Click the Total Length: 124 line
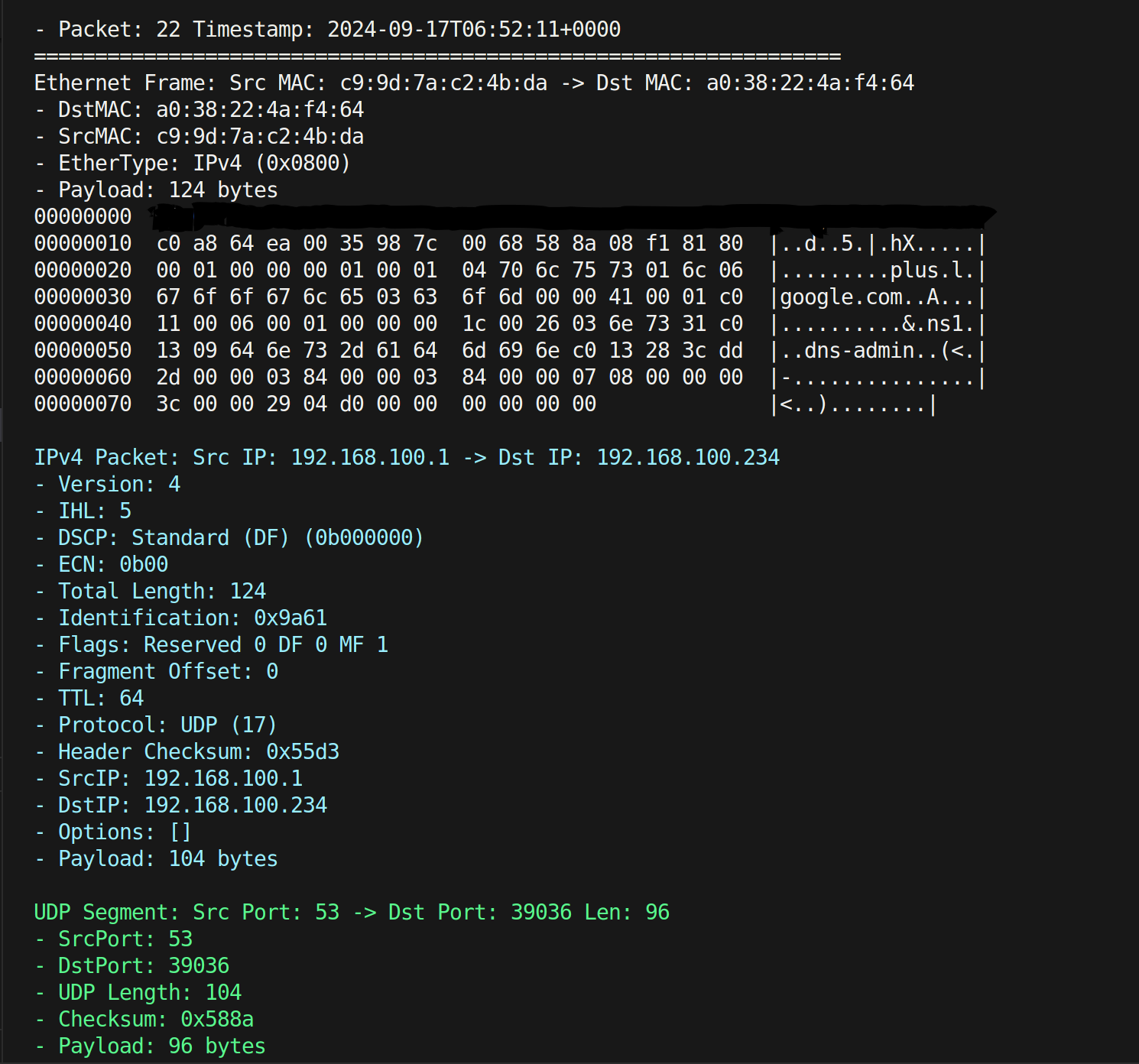Image resolution: width=1139 pixels, height=1064 pixels. (151, 592)
